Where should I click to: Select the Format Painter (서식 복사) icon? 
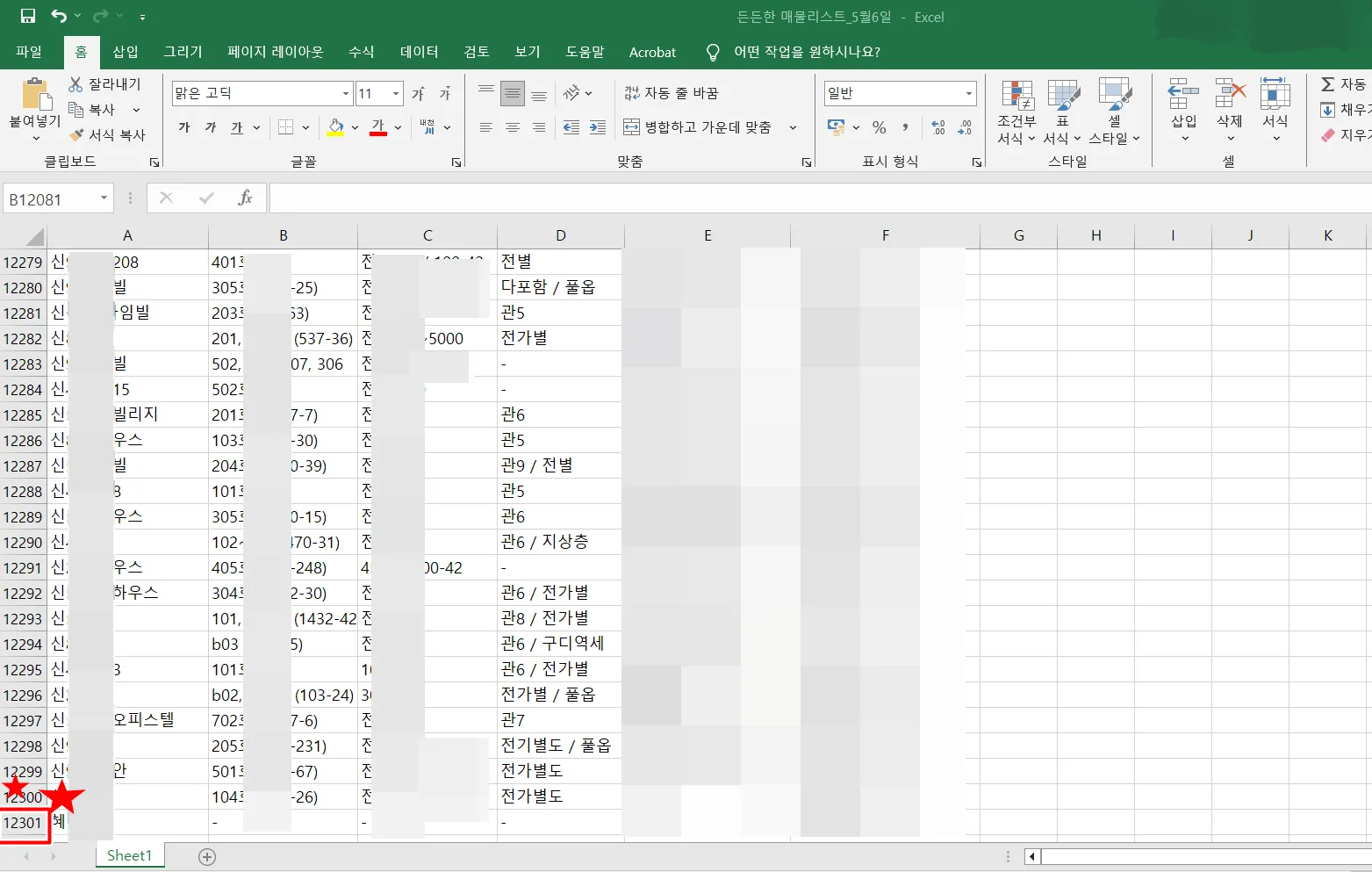coord(76,134)
